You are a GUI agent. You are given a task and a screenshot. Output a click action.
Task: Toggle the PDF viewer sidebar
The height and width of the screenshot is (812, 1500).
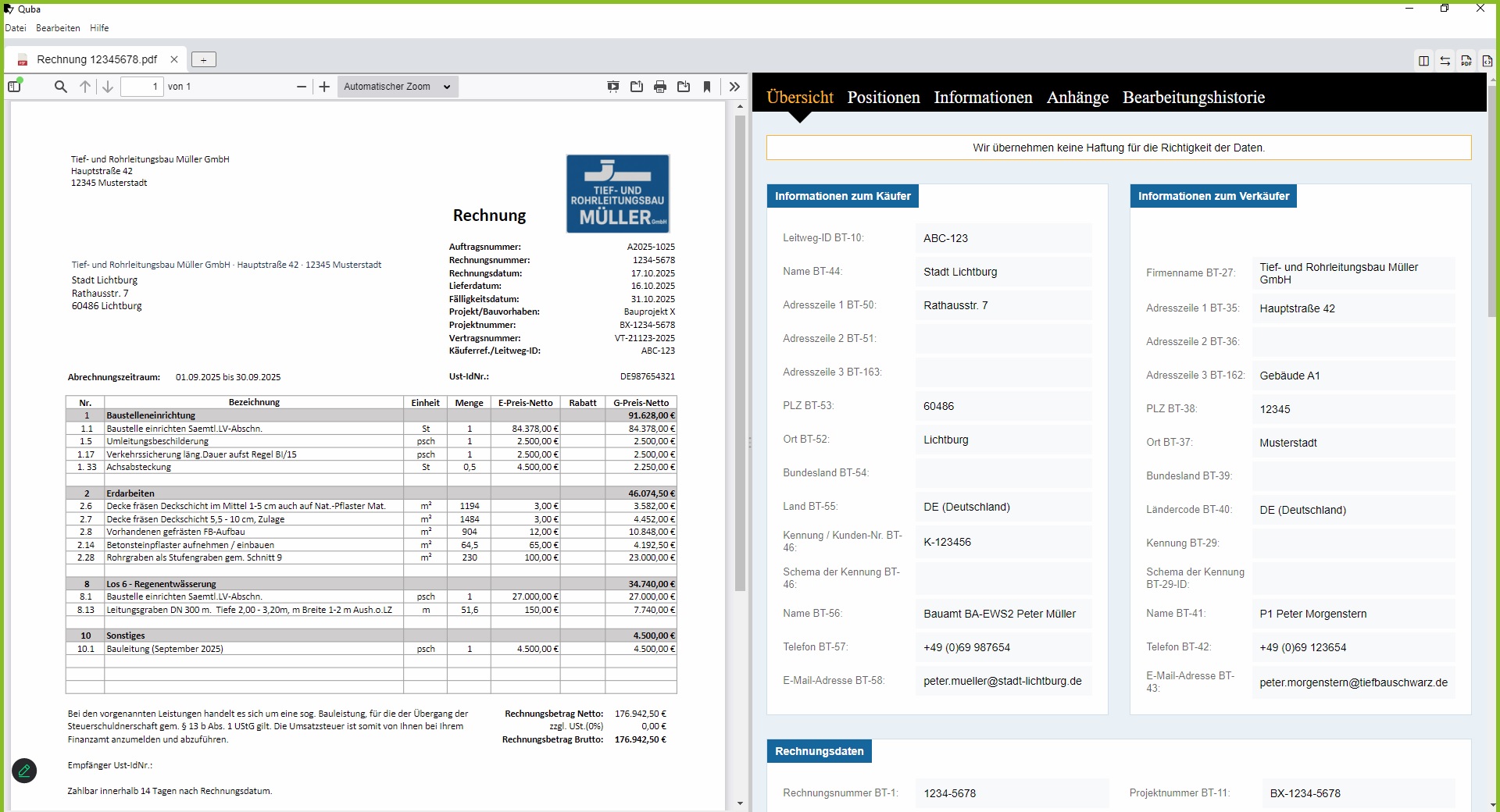pos(14,87)
